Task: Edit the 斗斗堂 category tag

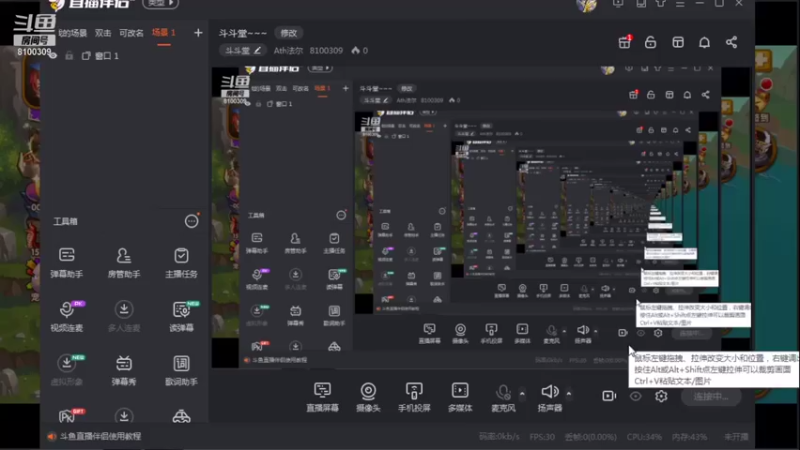Action: point(243,51)
